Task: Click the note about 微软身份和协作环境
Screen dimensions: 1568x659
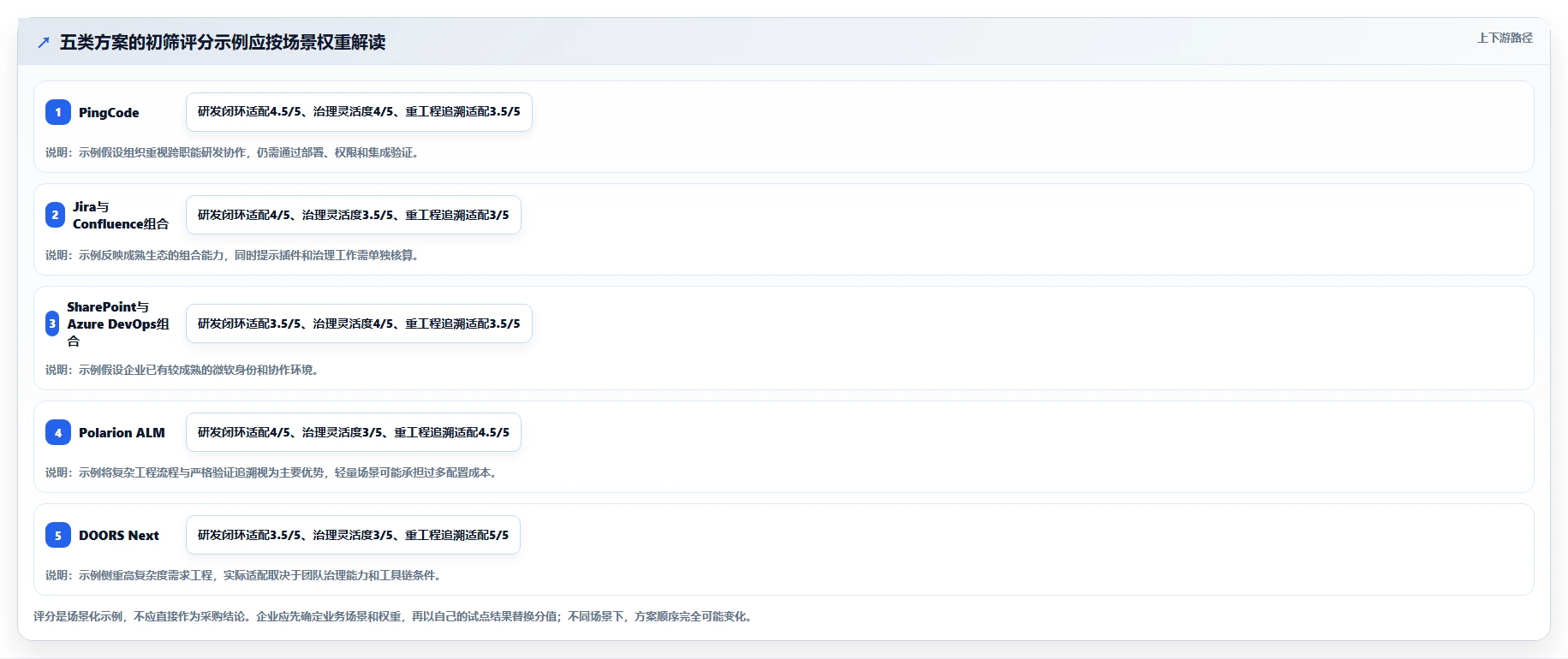Action: (x=182, y=370)
